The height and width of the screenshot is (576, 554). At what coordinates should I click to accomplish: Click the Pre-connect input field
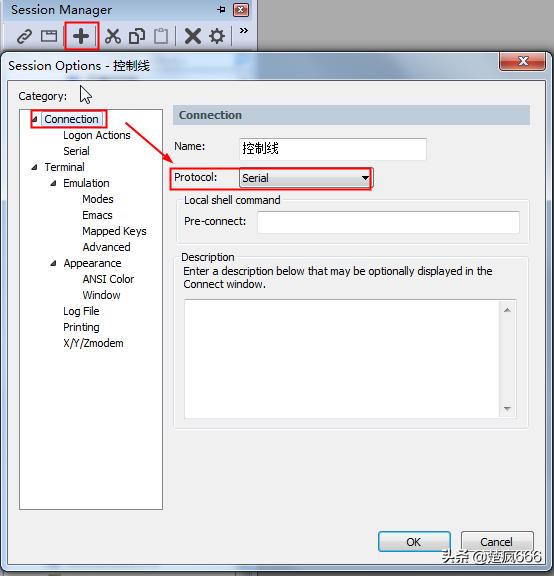tap(388, 222)
